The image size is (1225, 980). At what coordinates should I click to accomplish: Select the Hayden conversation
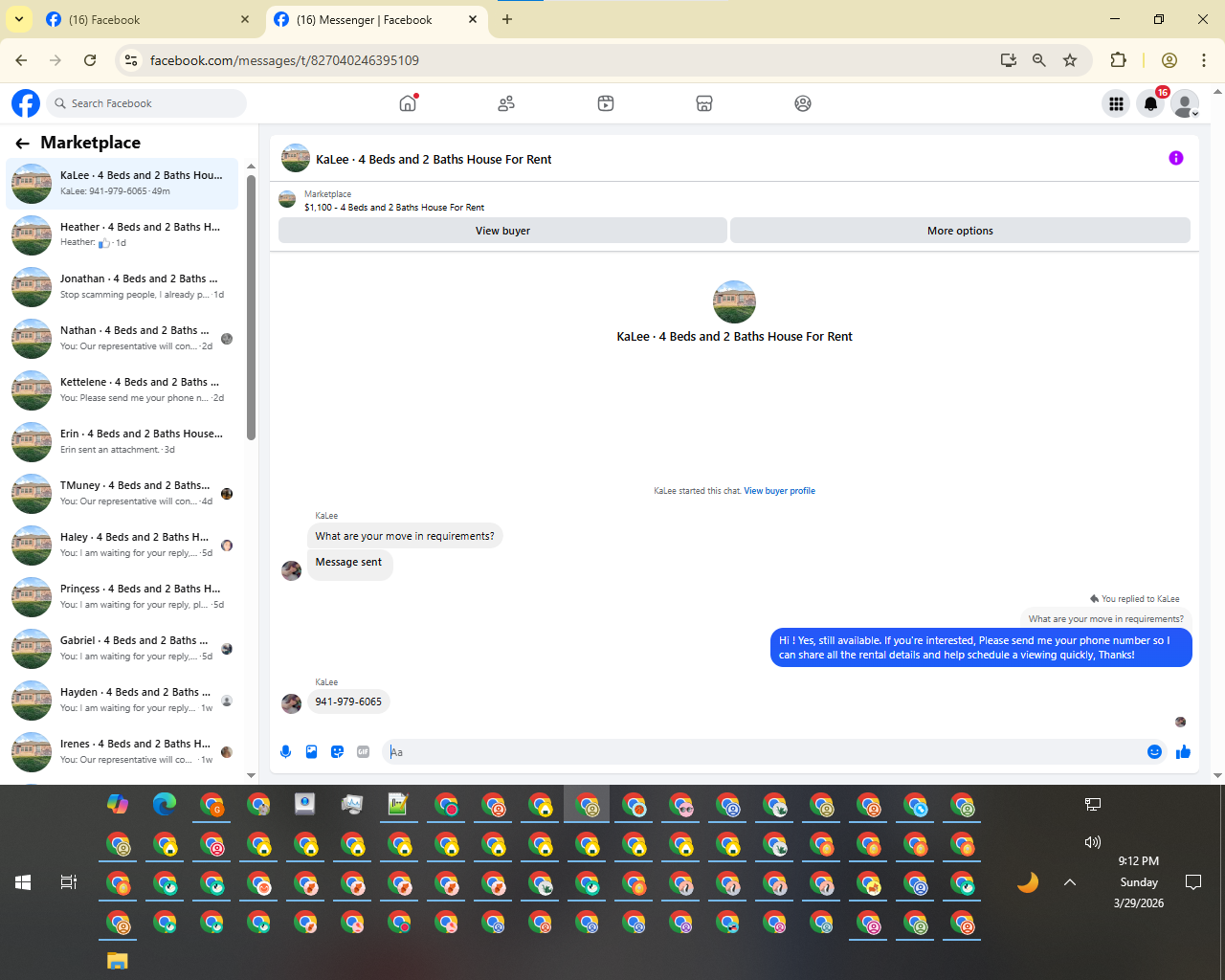[x=122, y=700]
